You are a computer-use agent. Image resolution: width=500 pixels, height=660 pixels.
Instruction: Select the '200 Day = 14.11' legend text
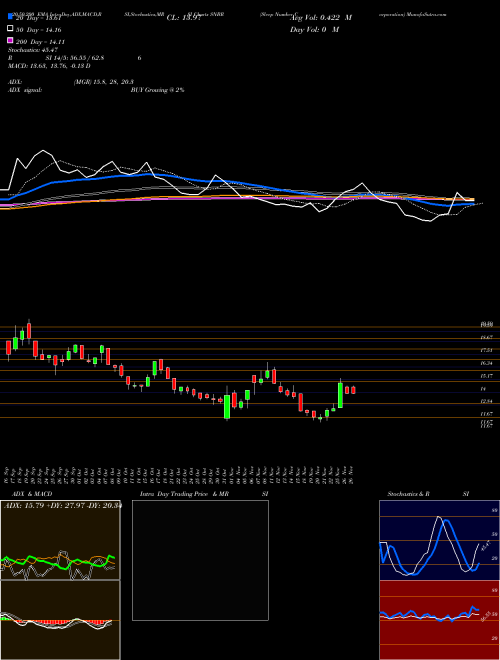tap(40, 42)
